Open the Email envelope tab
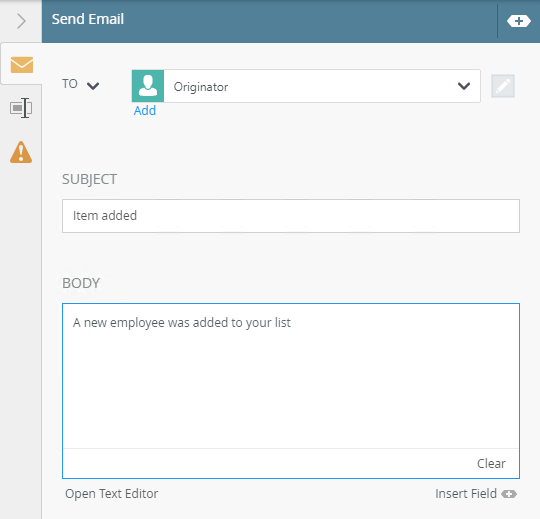The height and width of the screenshot is (519, 540). [x=22, y=65]
